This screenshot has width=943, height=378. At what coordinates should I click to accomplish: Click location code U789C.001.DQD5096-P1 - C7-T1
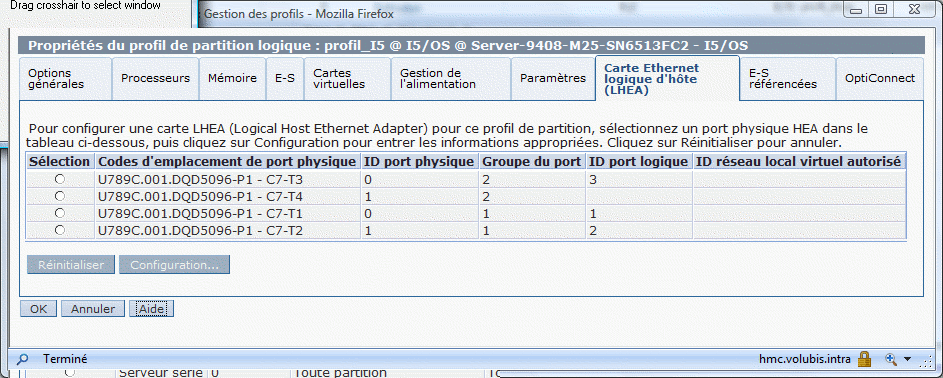200,213
